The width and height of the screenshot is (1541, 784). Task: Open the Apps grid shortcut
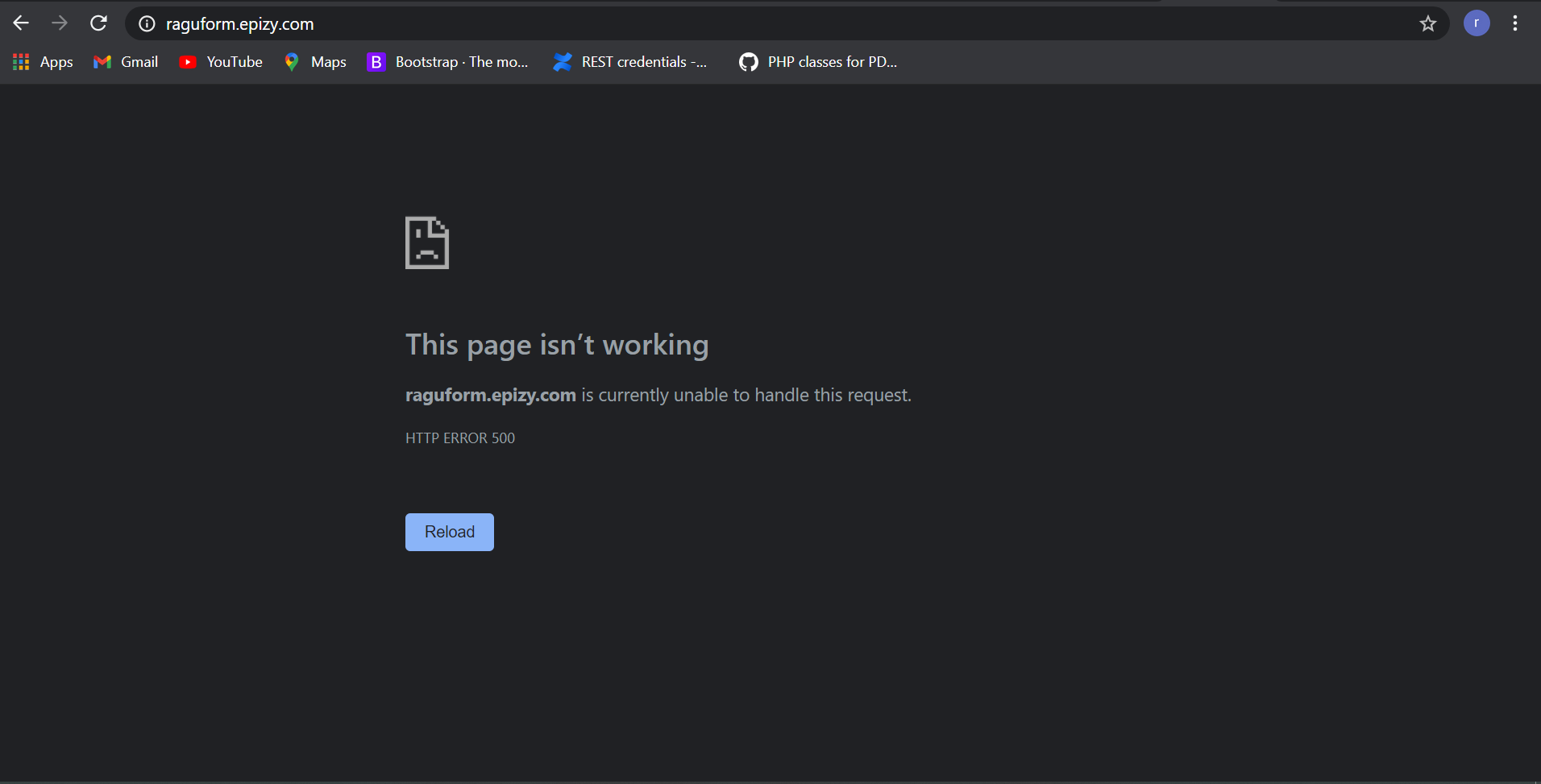coord(44,62)
